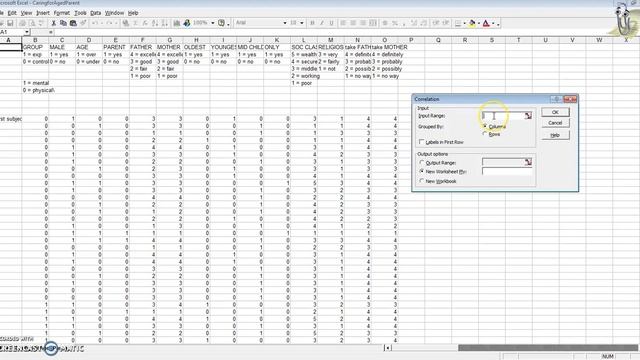Viewport: 640px width, 360px height.
Task: Select the Output Range radio option
Action: coord(422,162)
